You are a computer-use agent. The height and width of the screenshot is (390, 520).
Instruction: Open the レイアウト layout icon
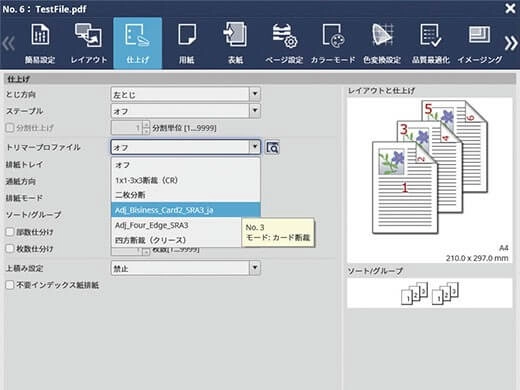(89, 43)
